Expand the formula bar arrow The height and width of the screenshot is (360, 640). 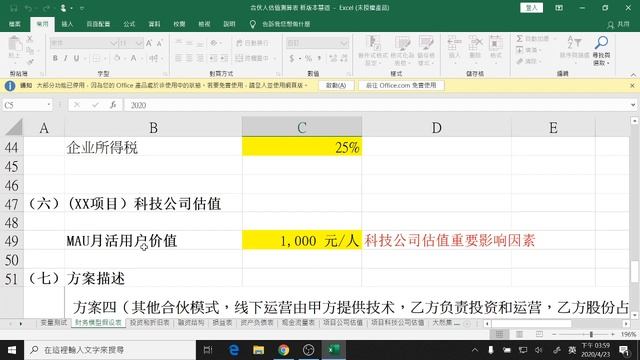(633, 105)
